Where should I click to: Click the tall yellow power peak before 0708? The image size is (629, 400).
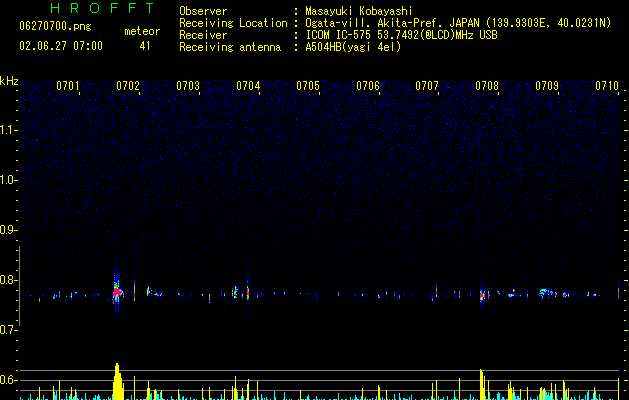482,384
